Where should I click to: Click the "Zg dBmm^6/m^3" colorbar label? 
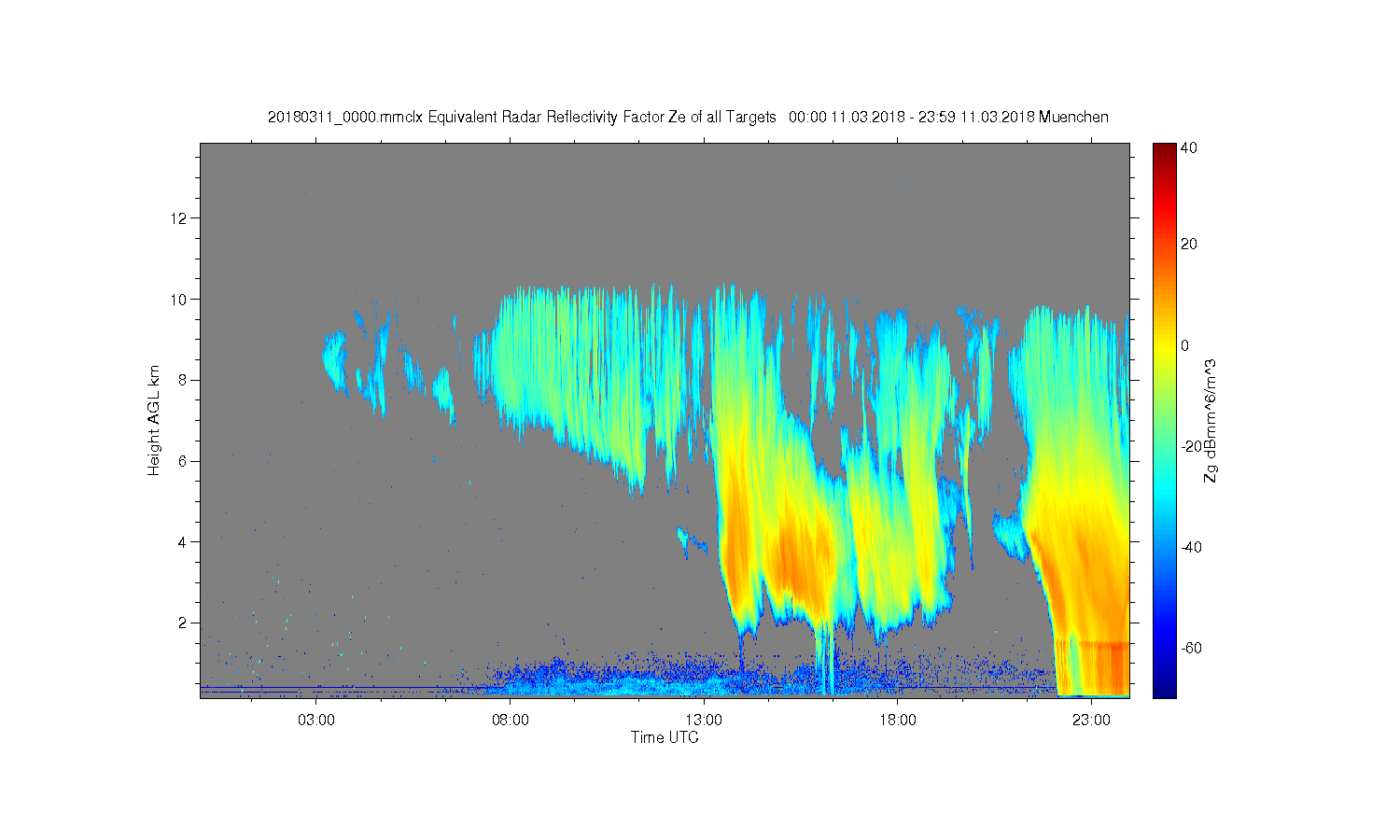click(1211, 420)
